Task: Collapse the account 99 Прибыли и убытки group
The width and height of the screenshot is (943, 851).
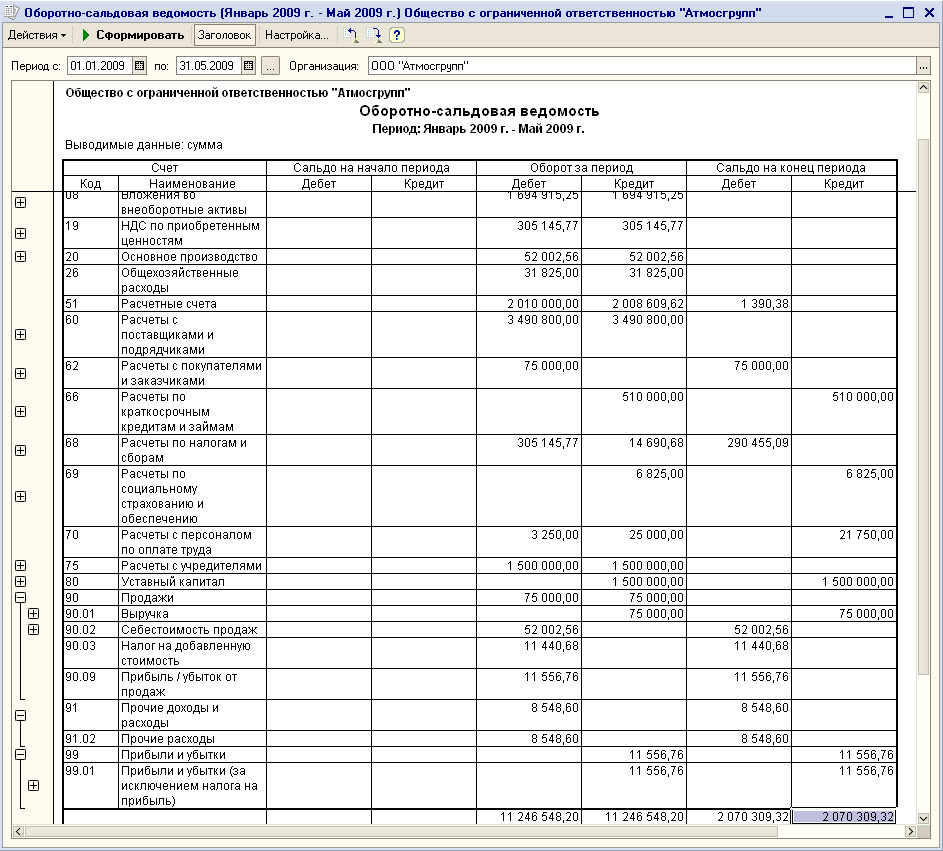Action: coord(20,755)
